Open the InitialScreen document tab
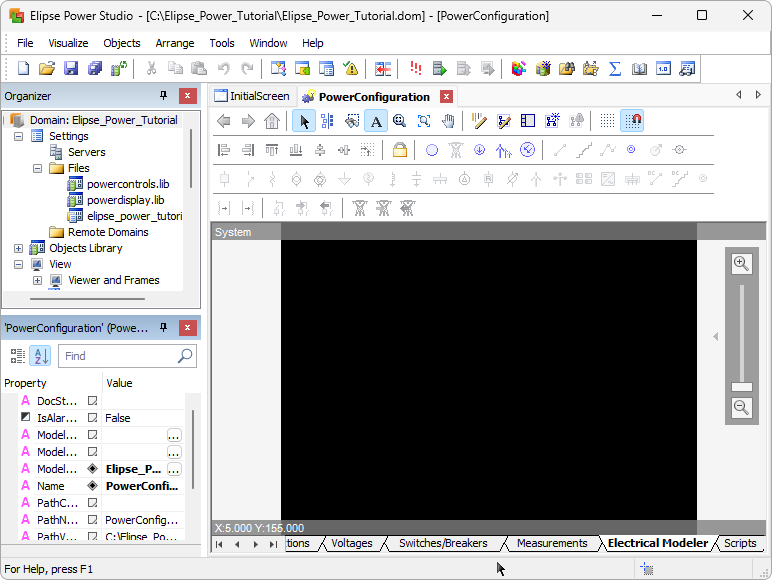 pos(258,97)
